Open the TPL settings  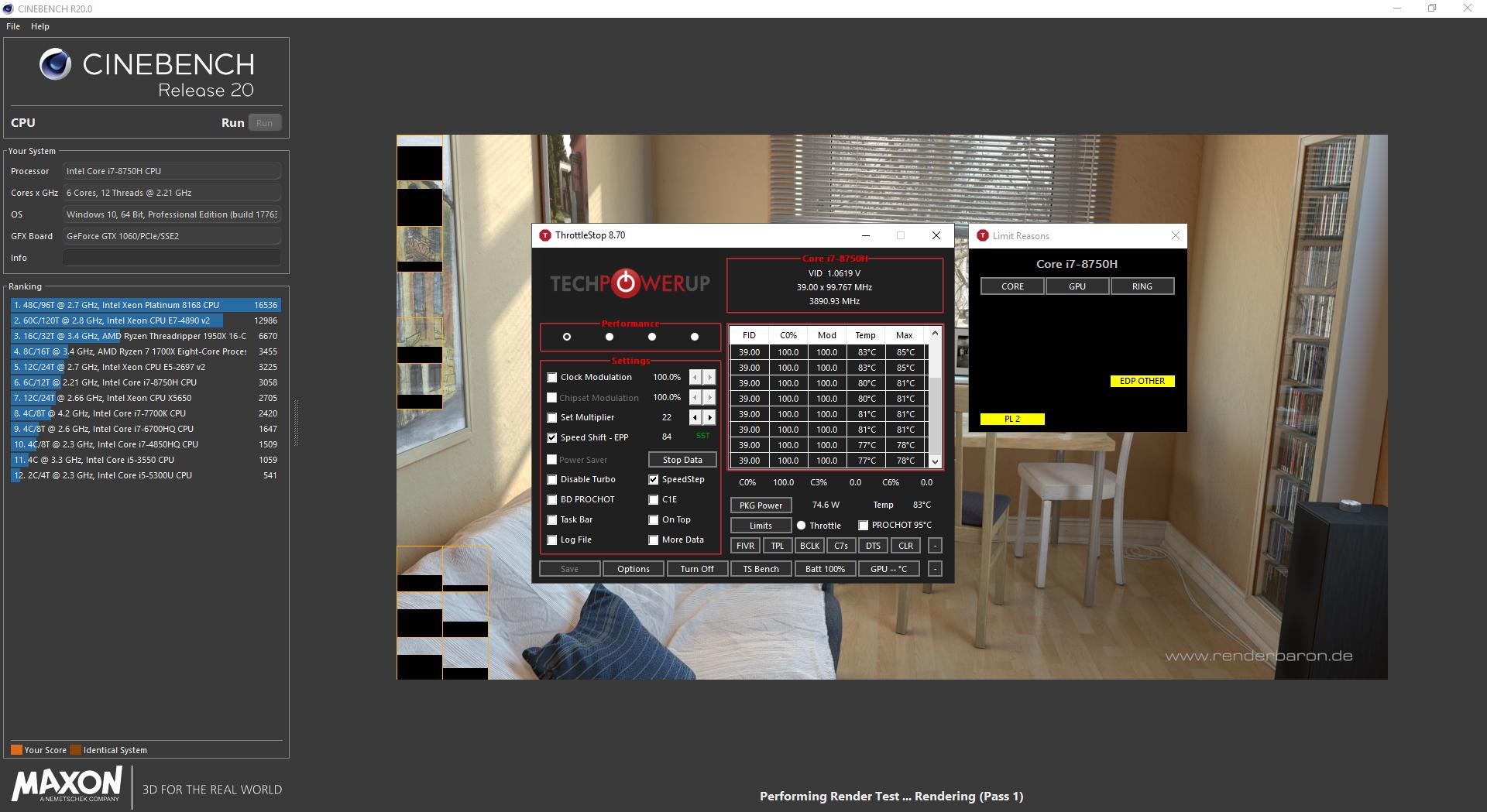tap(777, 546)
